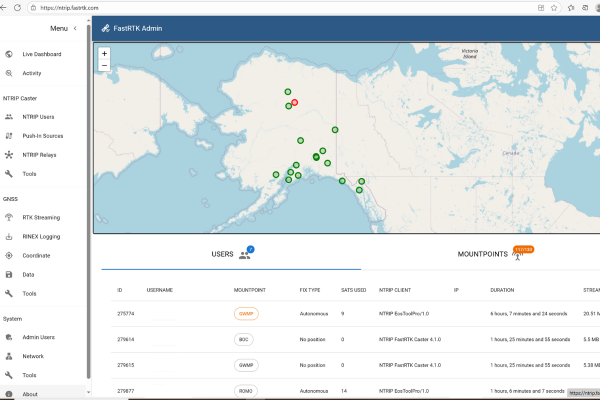Image resolution: width=600 pixels, height=400 pixels.
Task: Select user row ID 279877
Action: [x=355, y=390]
